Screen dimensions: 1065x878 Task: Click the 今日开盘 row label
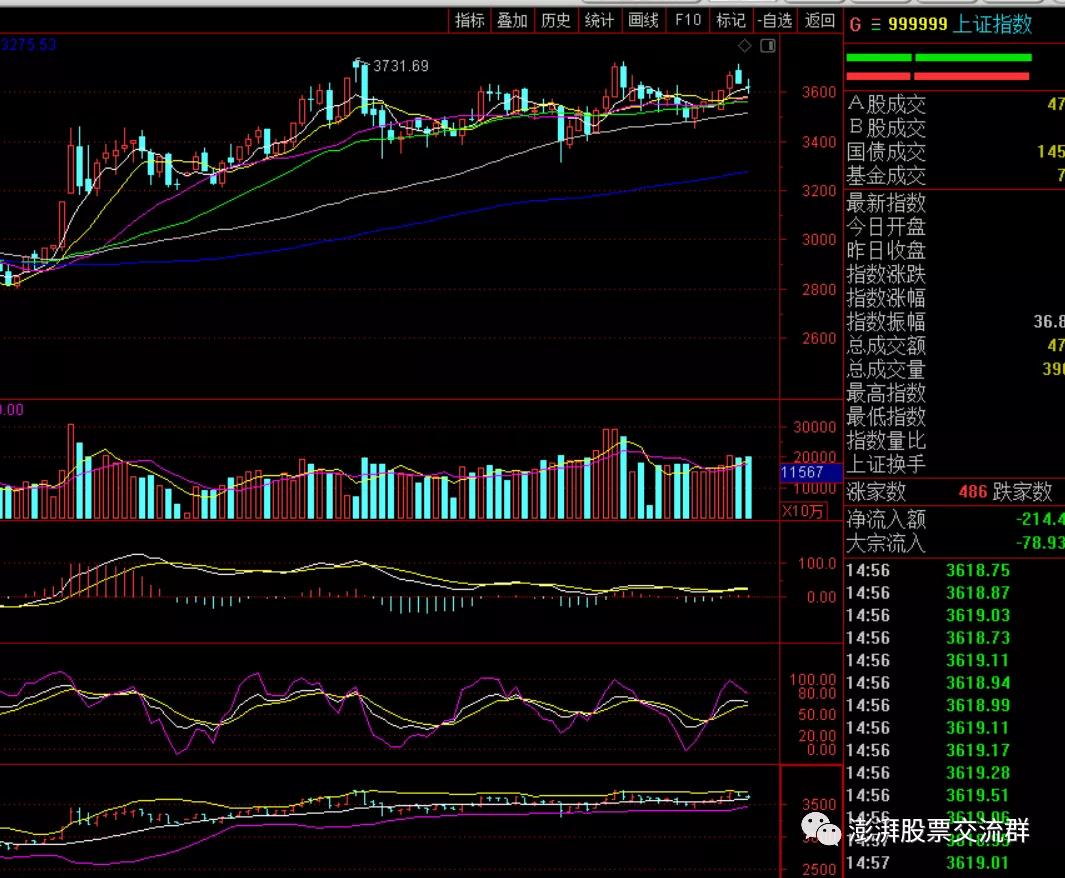886,227
